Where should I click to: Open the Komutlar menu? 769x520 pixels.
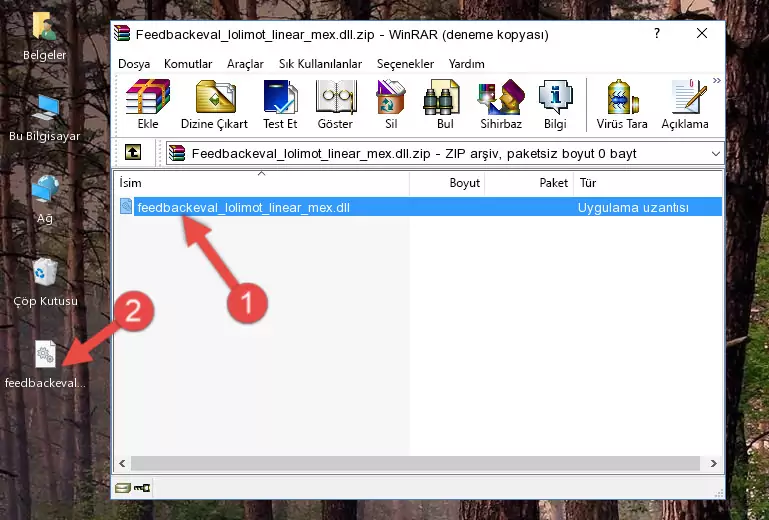(x=188, y=64)
